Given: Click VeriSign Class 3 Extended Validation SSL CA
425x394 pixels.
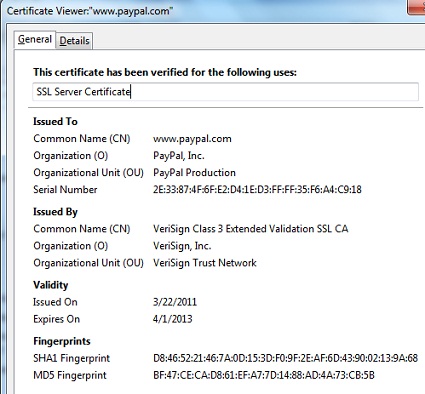Looking at the screenshot, I should (x=251, y=229).
